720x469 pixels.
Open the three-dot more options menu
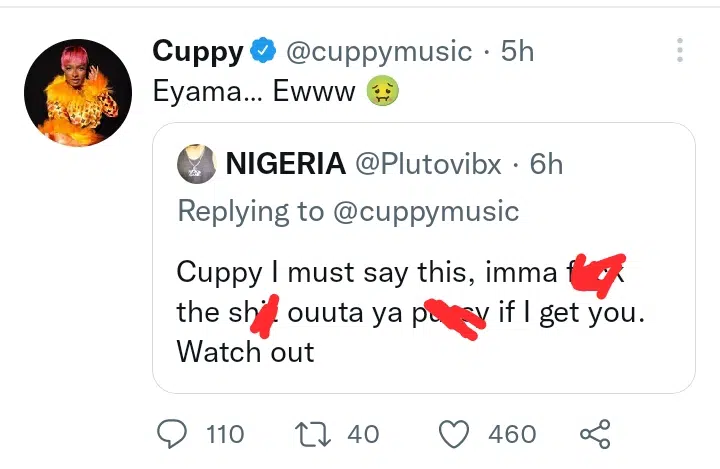[680, 51]
